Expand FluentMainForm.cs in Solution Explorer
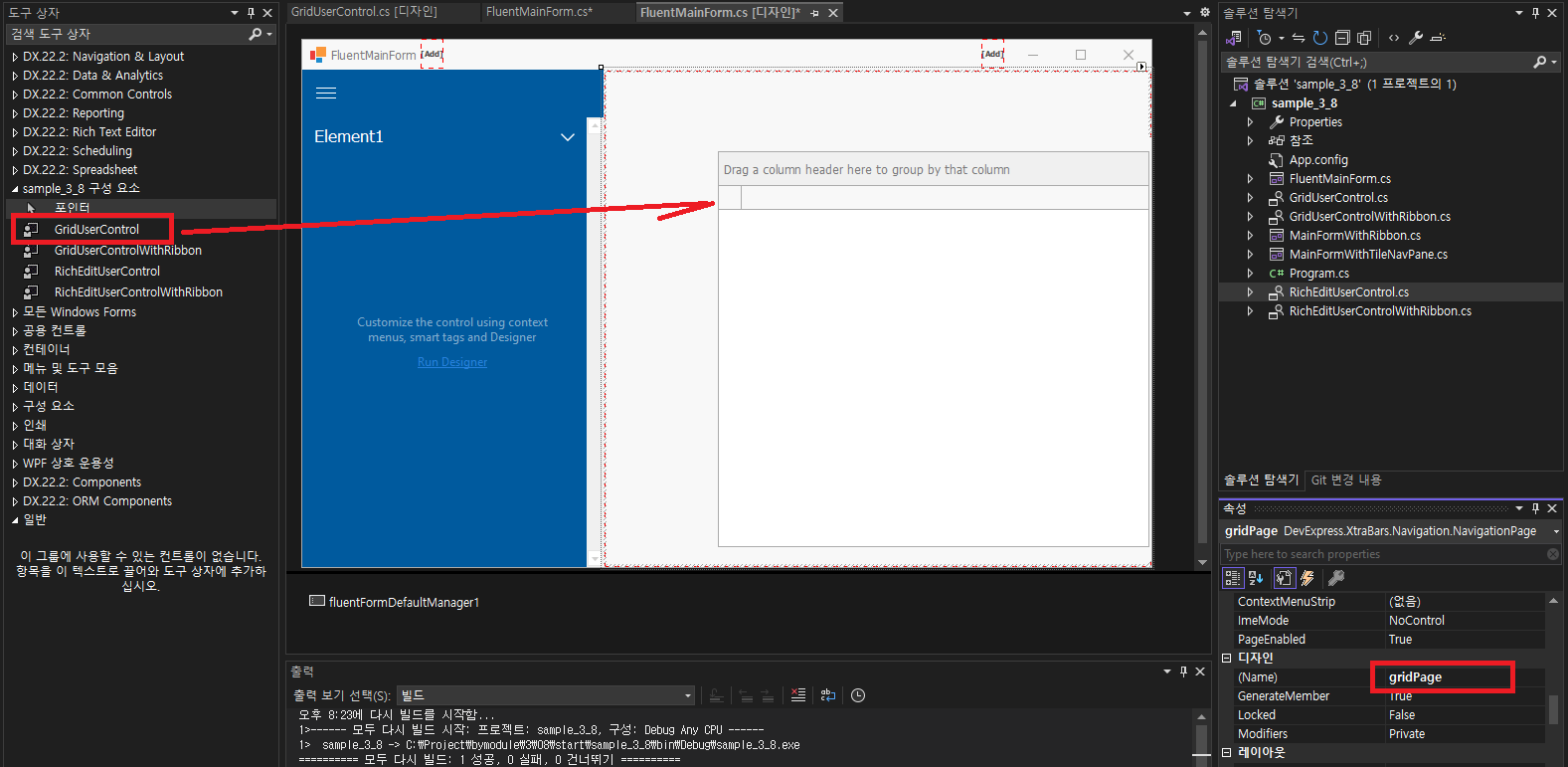The height and width of the screenshot is (767, 1568). click(1250, 179)
